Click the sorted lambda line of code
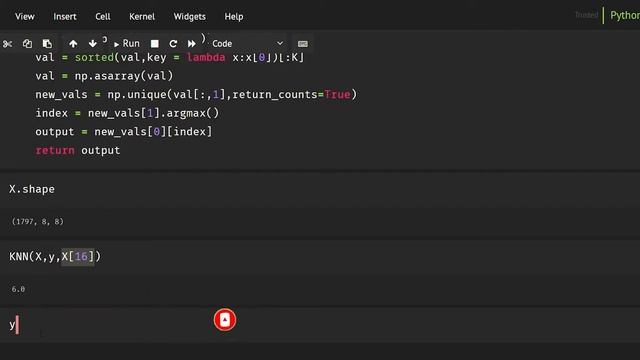The width and height of the screenshot is (640, 360). pos(169,58)
